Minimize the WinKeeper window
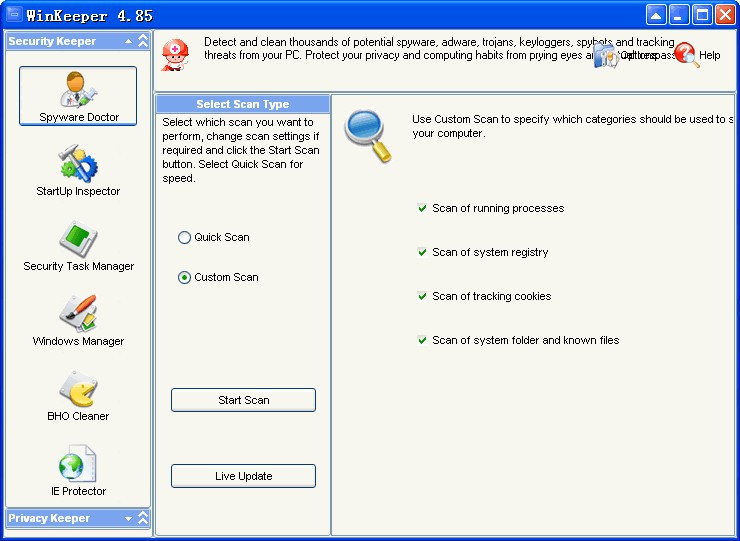The image size is (740, 541). [679, 15]
